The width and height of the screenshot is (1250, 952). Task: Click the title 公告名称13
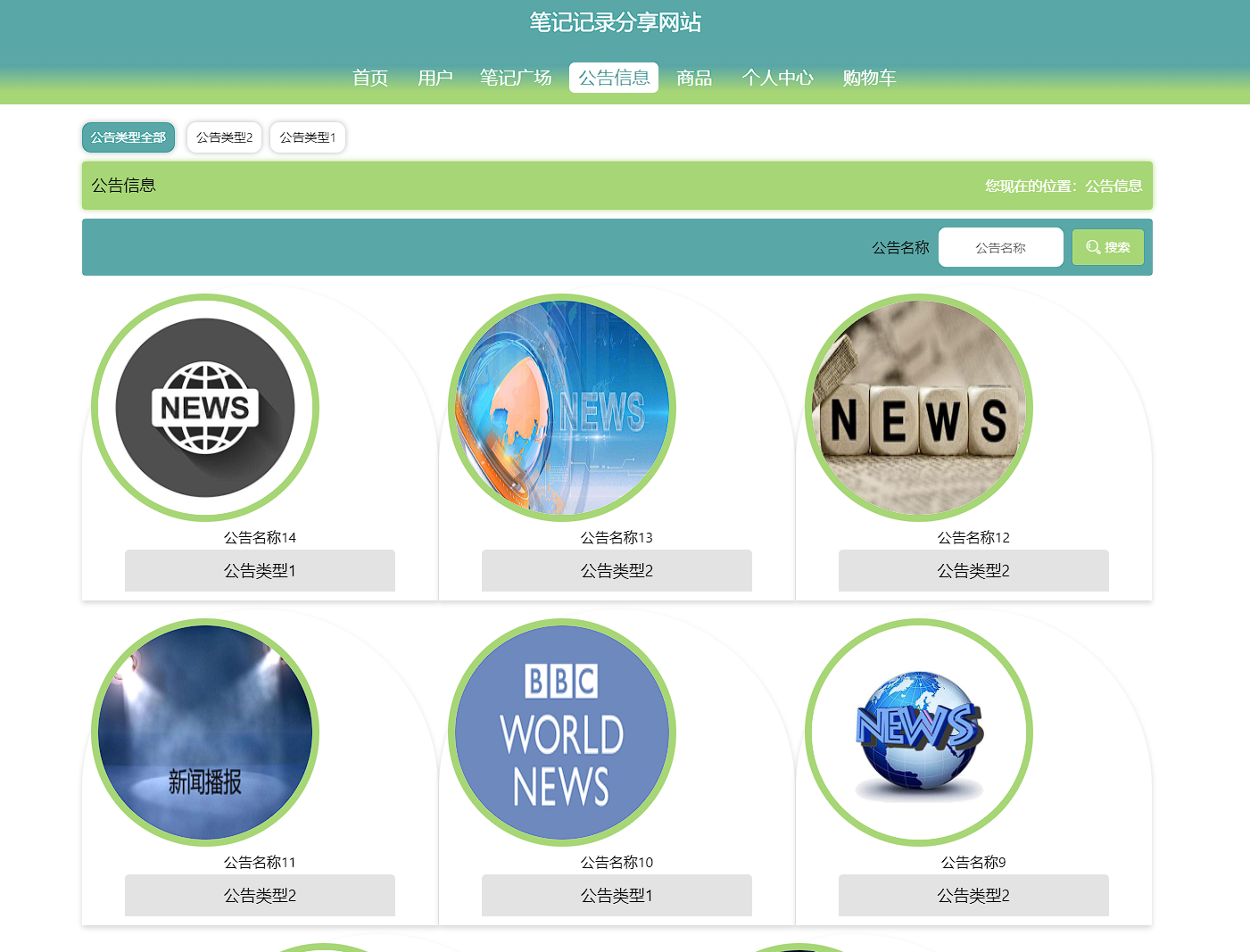click(x=617, y=537)
